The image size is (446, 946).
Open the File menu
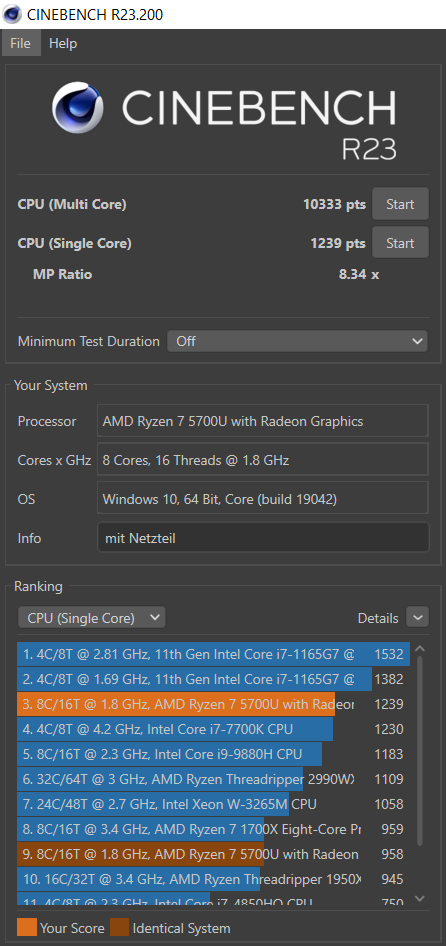click(20, 43)
